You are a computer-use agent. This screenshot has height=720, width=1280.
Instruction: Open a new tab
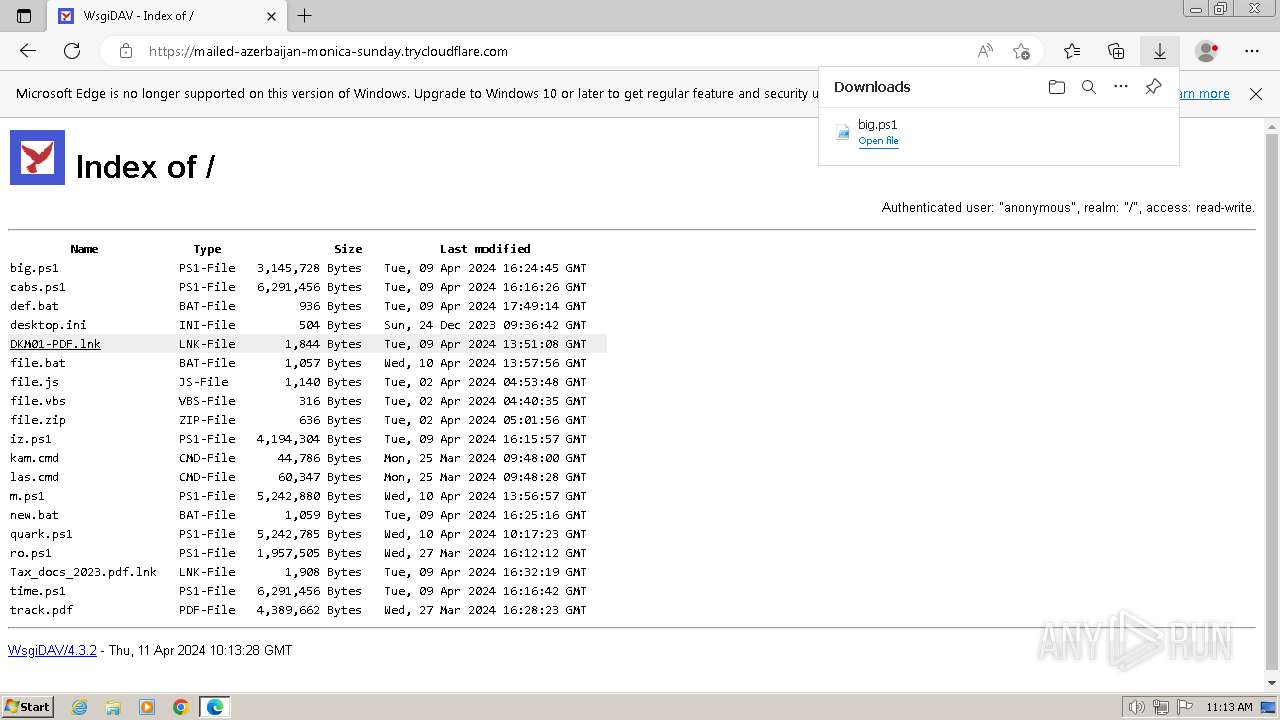(x=305, y=16)
